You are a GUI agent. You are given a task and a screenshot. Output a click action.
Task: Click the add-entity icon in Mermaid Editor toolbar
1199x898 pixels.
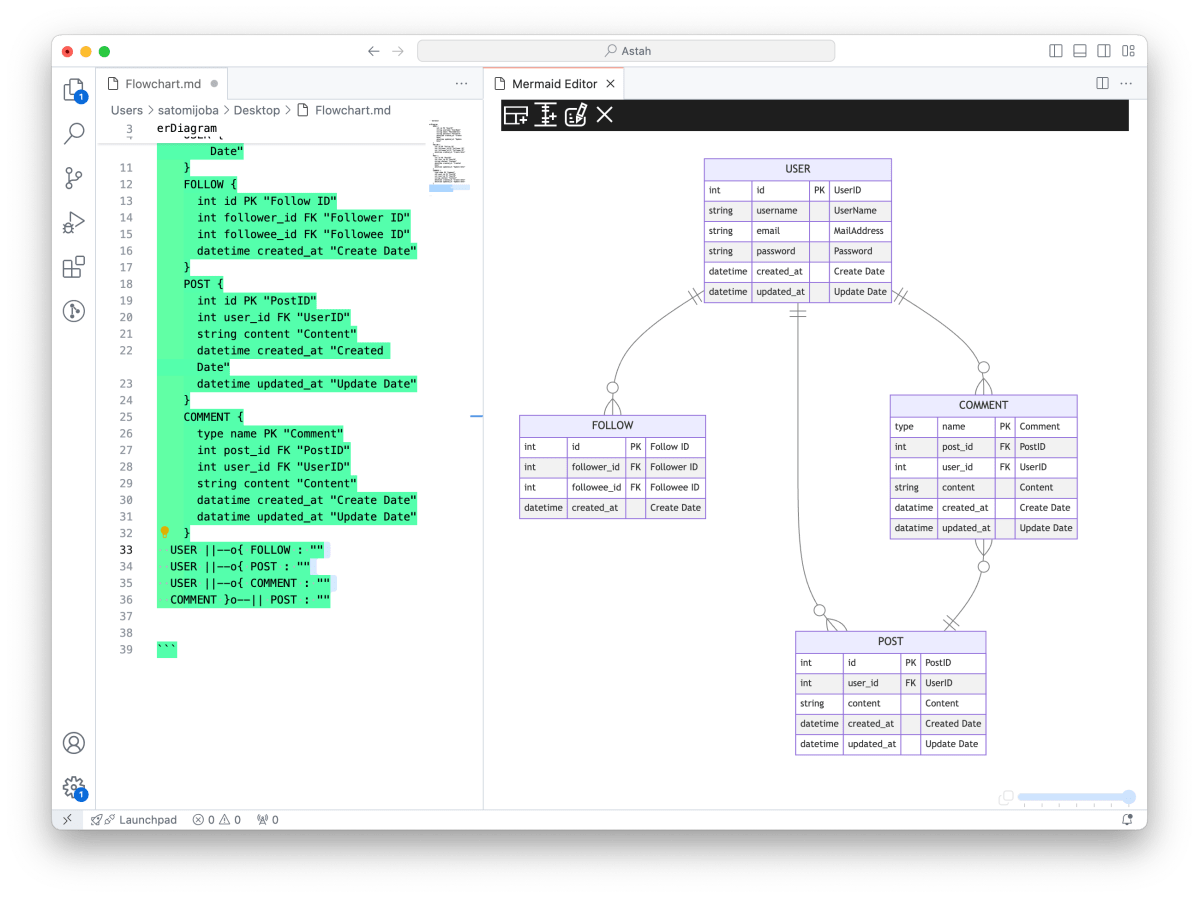point(515,115)
